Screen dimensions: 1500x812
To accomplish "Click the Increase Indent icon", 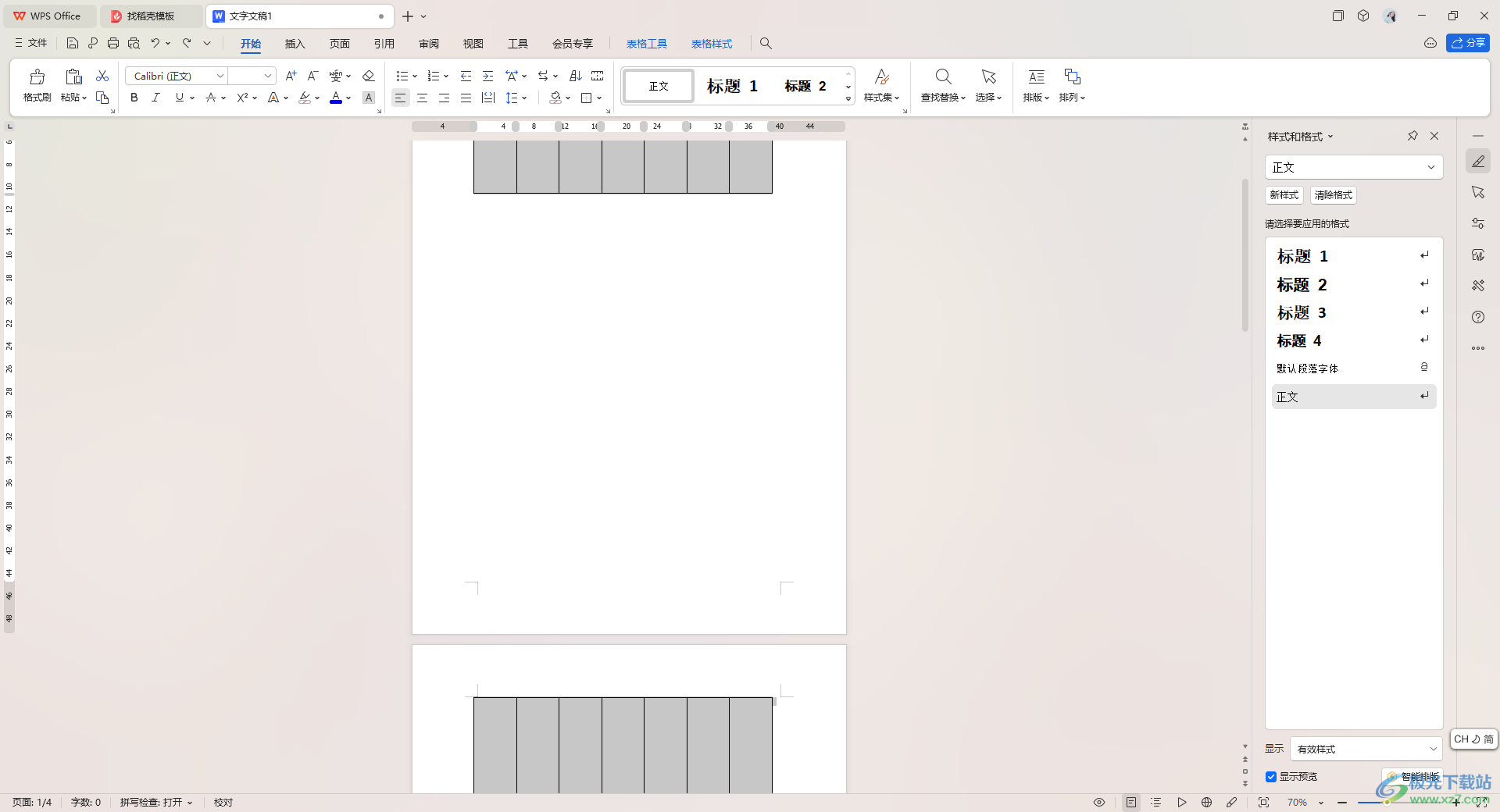I will click(x=488, y=76).
